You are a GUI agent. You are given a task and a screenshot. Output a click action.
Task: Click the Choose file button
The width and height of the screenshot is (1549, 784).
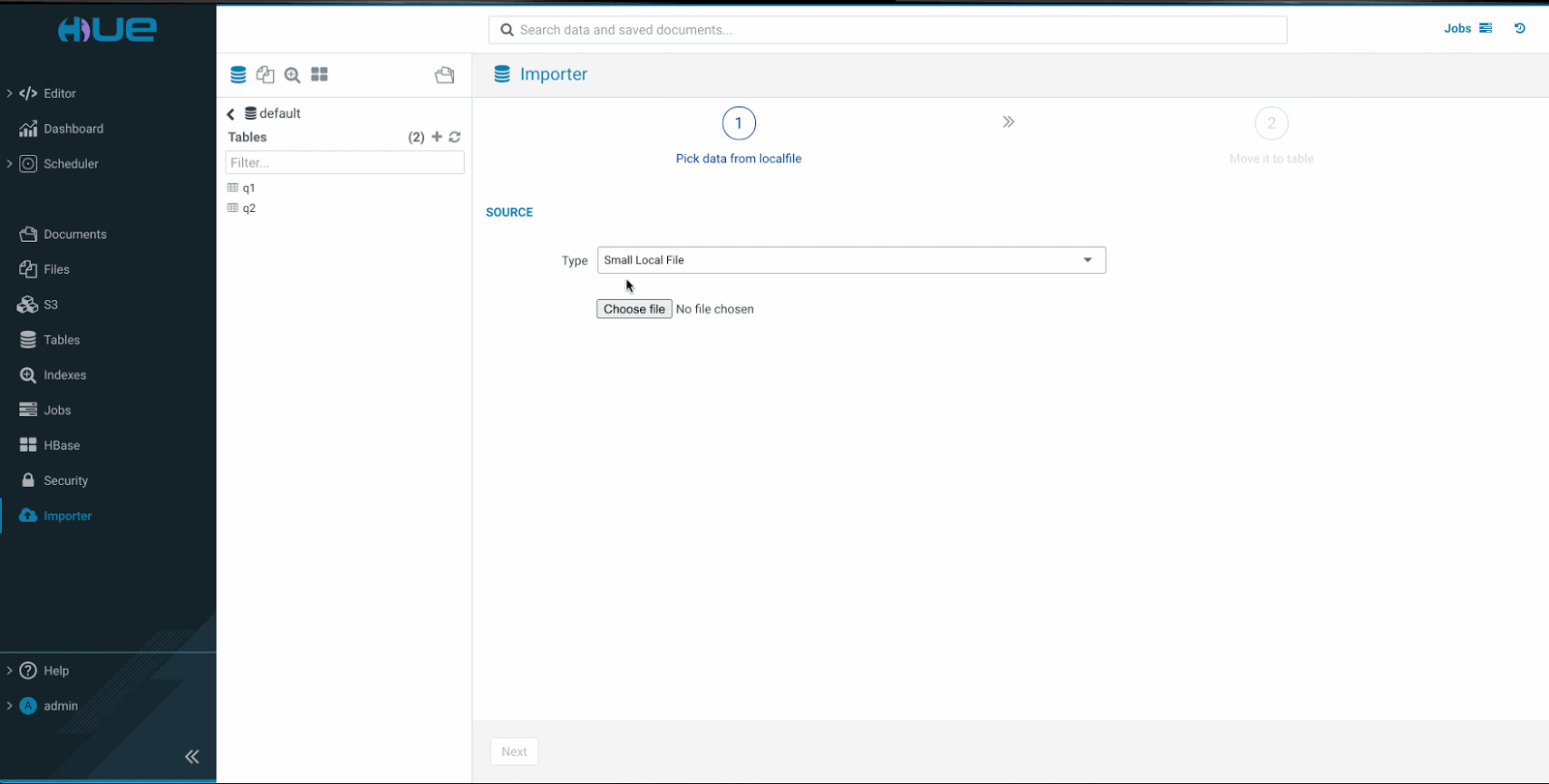tap(634, 309)
